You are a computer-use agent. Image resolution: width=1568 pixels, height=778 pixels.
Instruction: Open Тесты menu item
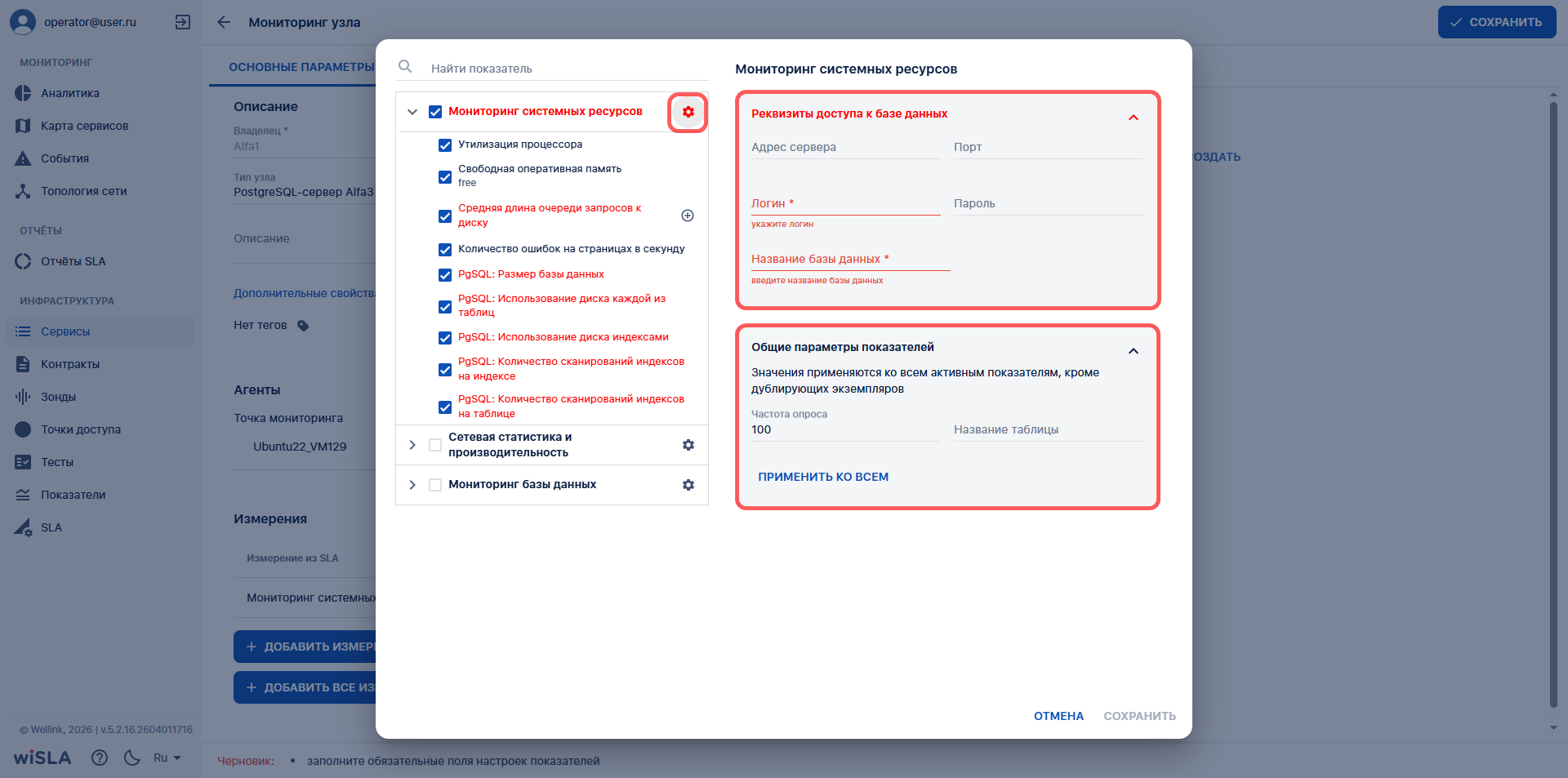pos(100,462)
